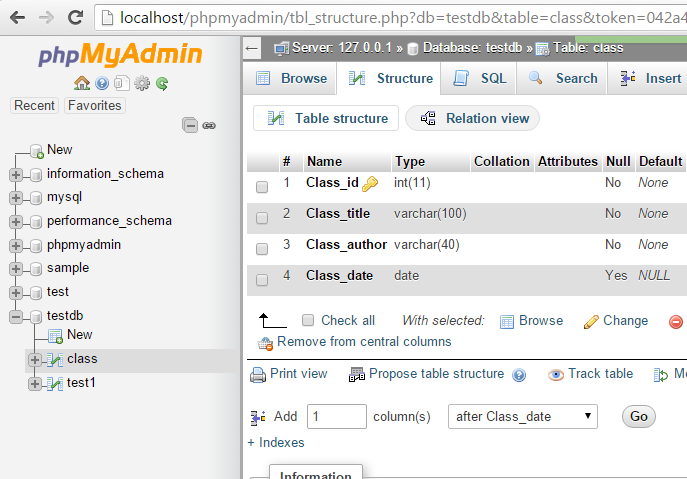Open the Search tab
This screenshot has height=479, width=687.
(x=562, y=78)
